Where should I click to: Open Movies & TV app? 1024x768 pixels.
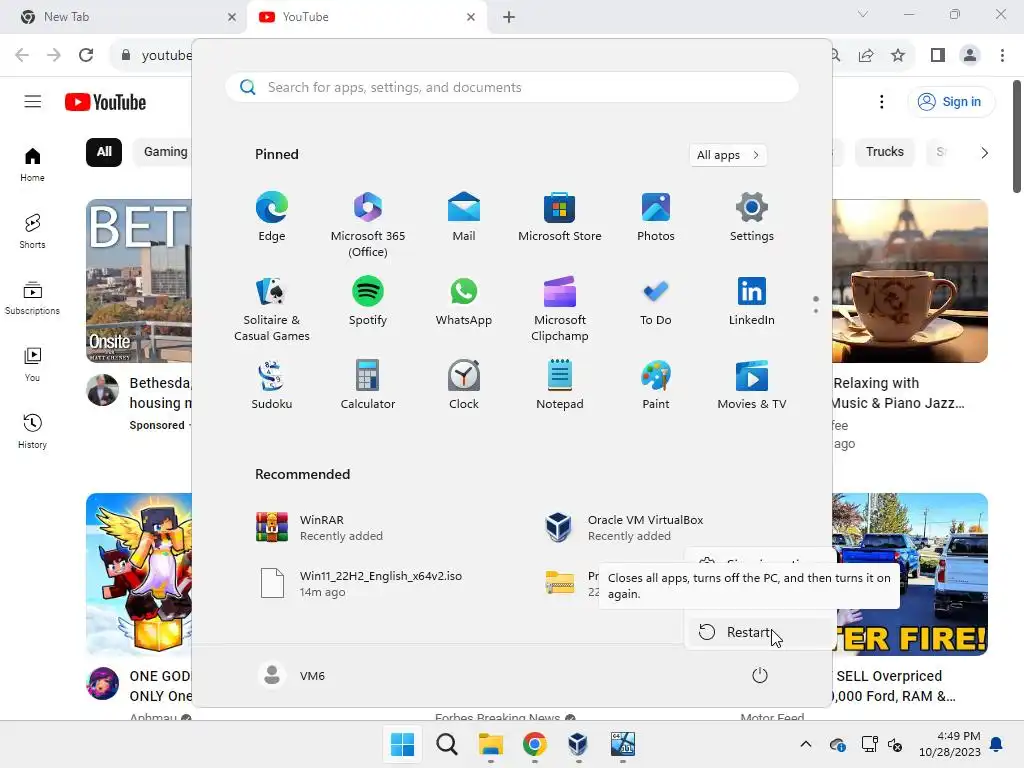coord(752,385)
